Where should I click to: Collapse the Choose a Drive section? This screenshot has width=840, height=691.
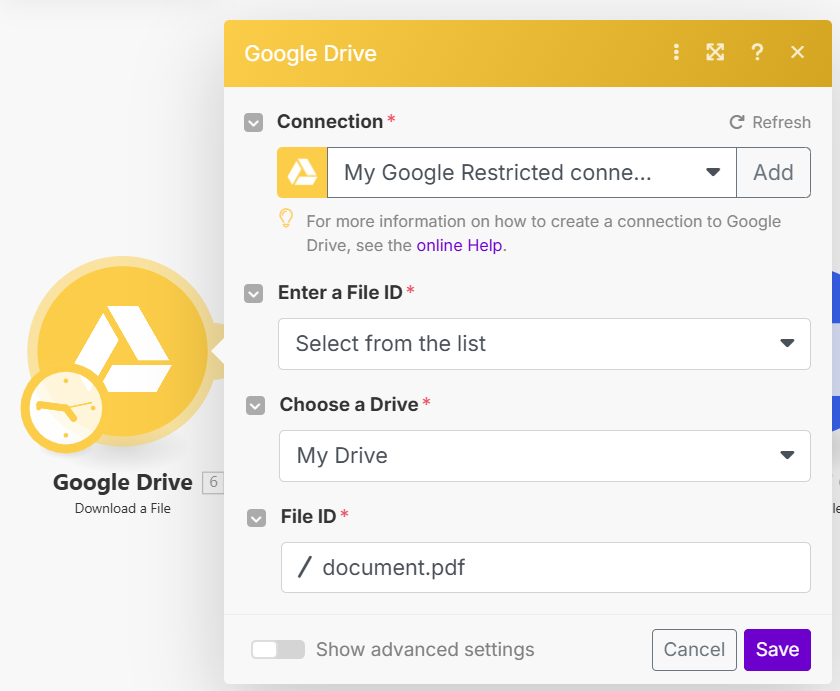(255, 405)
